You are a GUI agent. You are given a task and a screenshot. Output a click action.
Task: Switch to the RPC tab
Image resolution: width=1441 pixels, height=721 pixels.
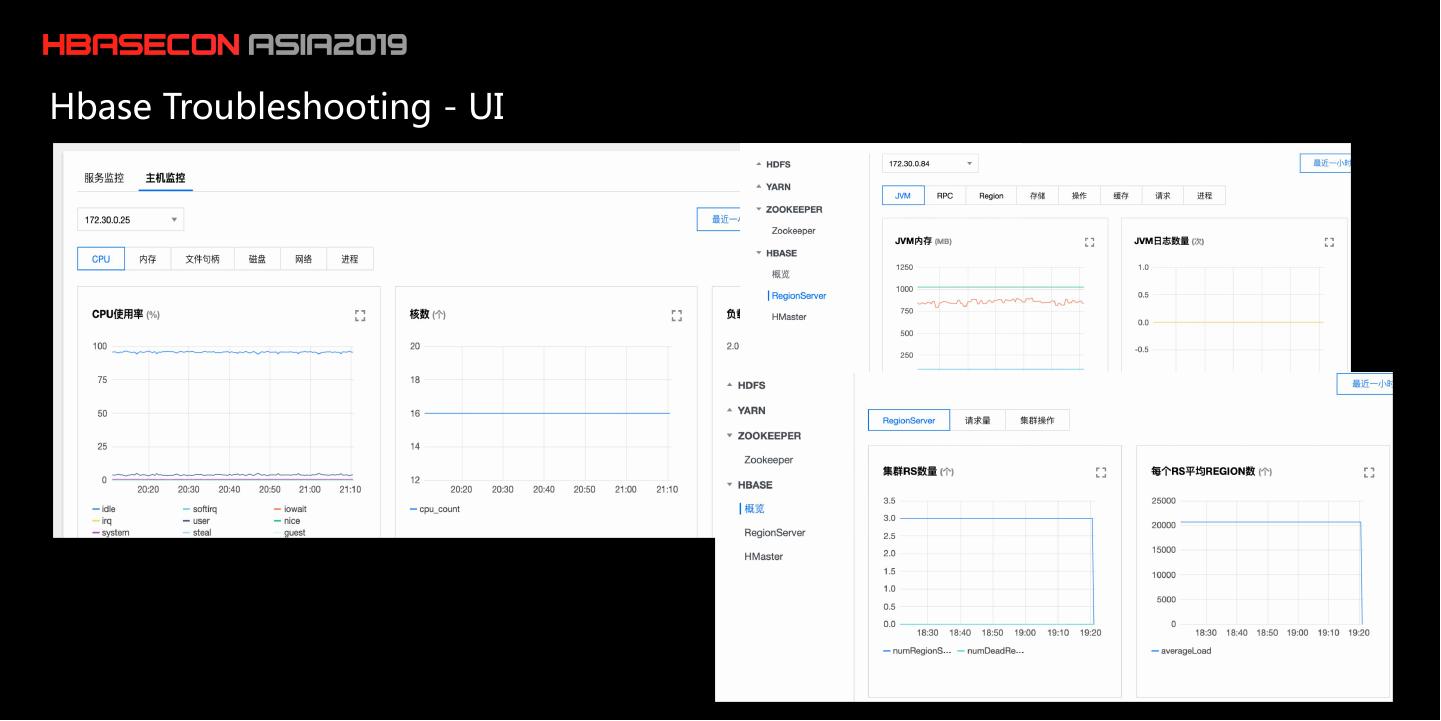[x=945, y=196]
